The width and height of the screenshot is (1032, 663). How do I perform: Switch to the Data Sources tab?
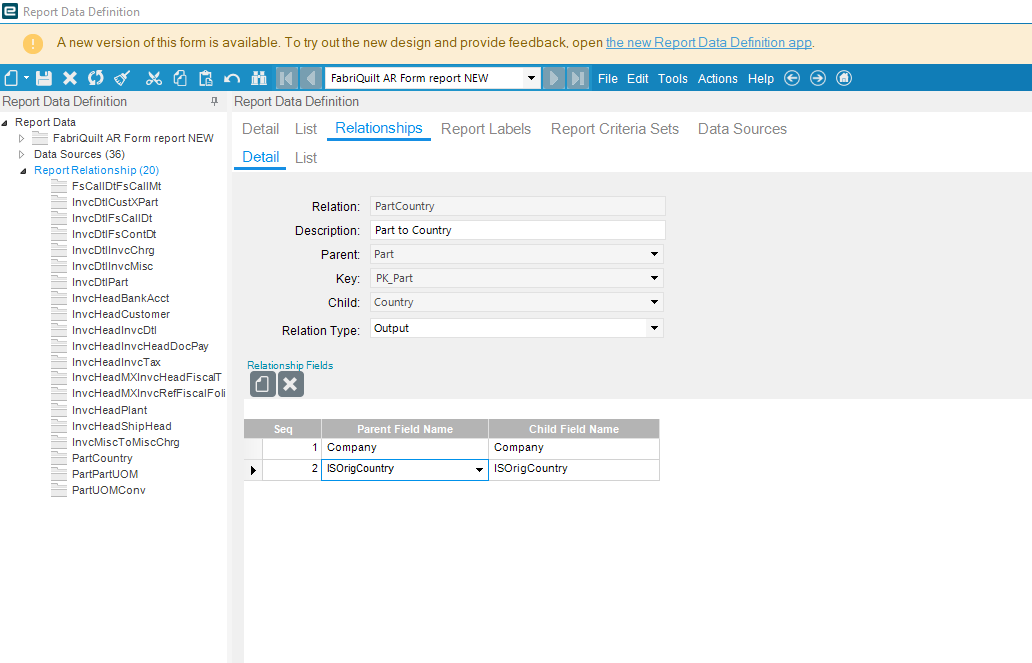click(742, 129)
